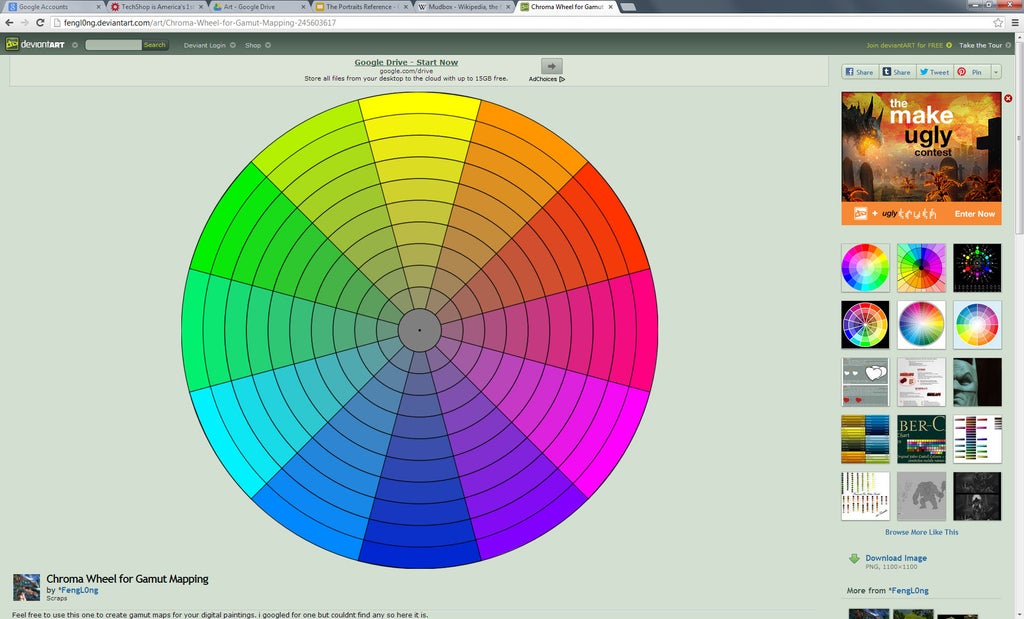The width and height of the screenshot is (1024, 619).
Task: Reload the page with the refresh icon
Action: (x=40, y=22)
